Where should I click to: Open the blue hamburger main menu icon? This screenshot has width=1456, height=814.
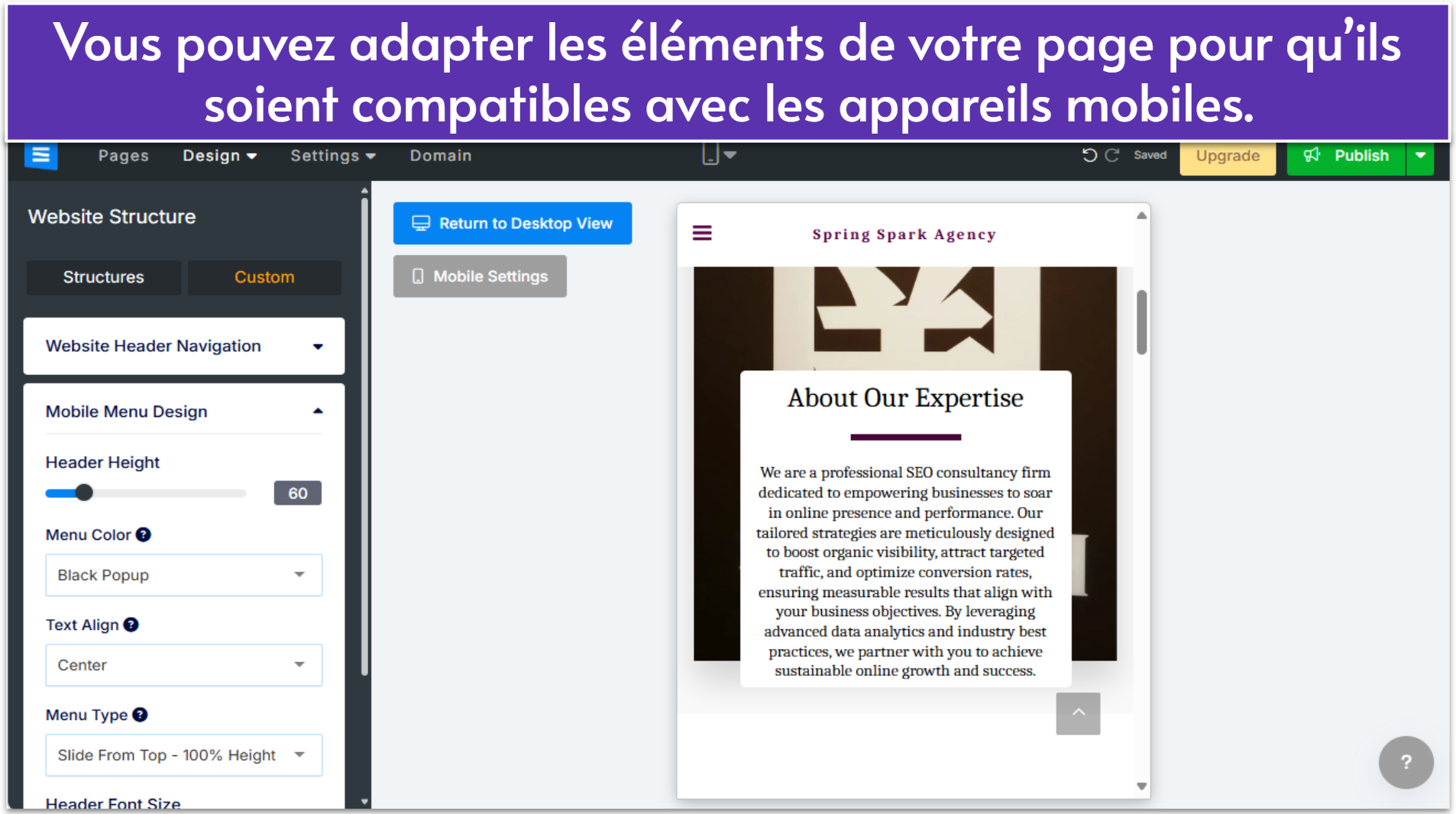point(40,156)
